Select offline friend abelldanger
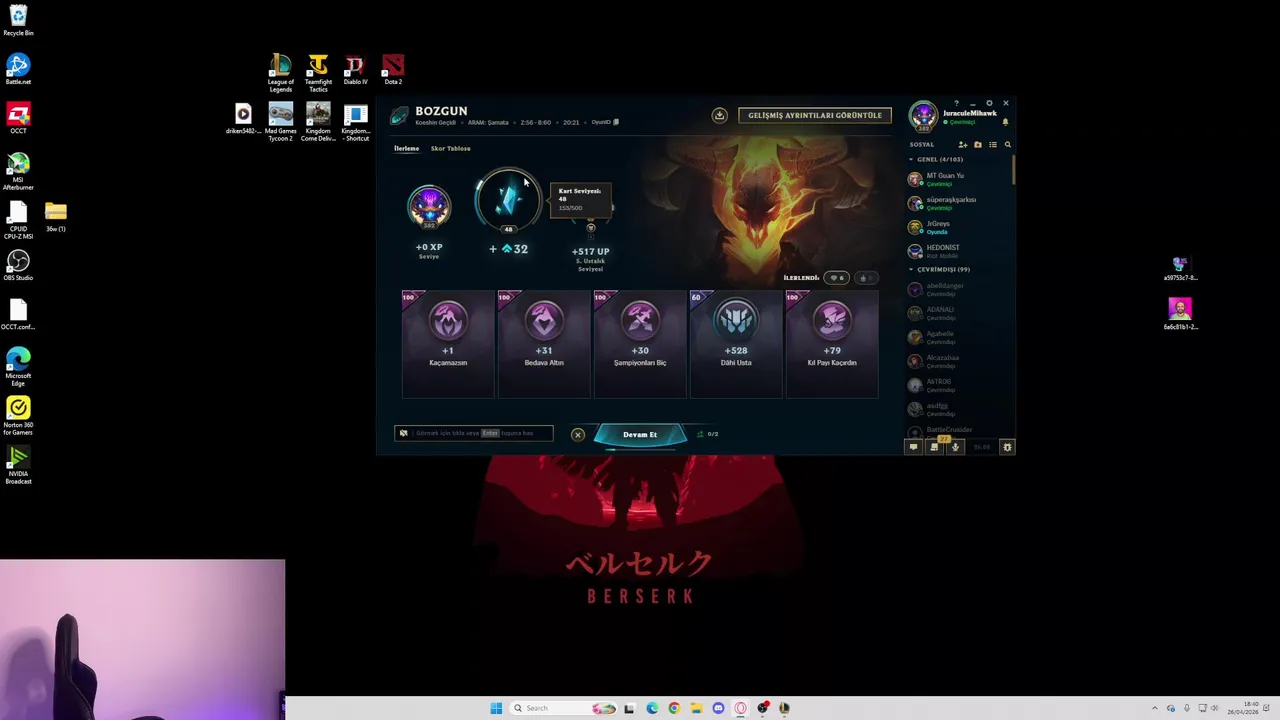The image size is (1280, 720). pyautogui.click(x=958, y=289)
